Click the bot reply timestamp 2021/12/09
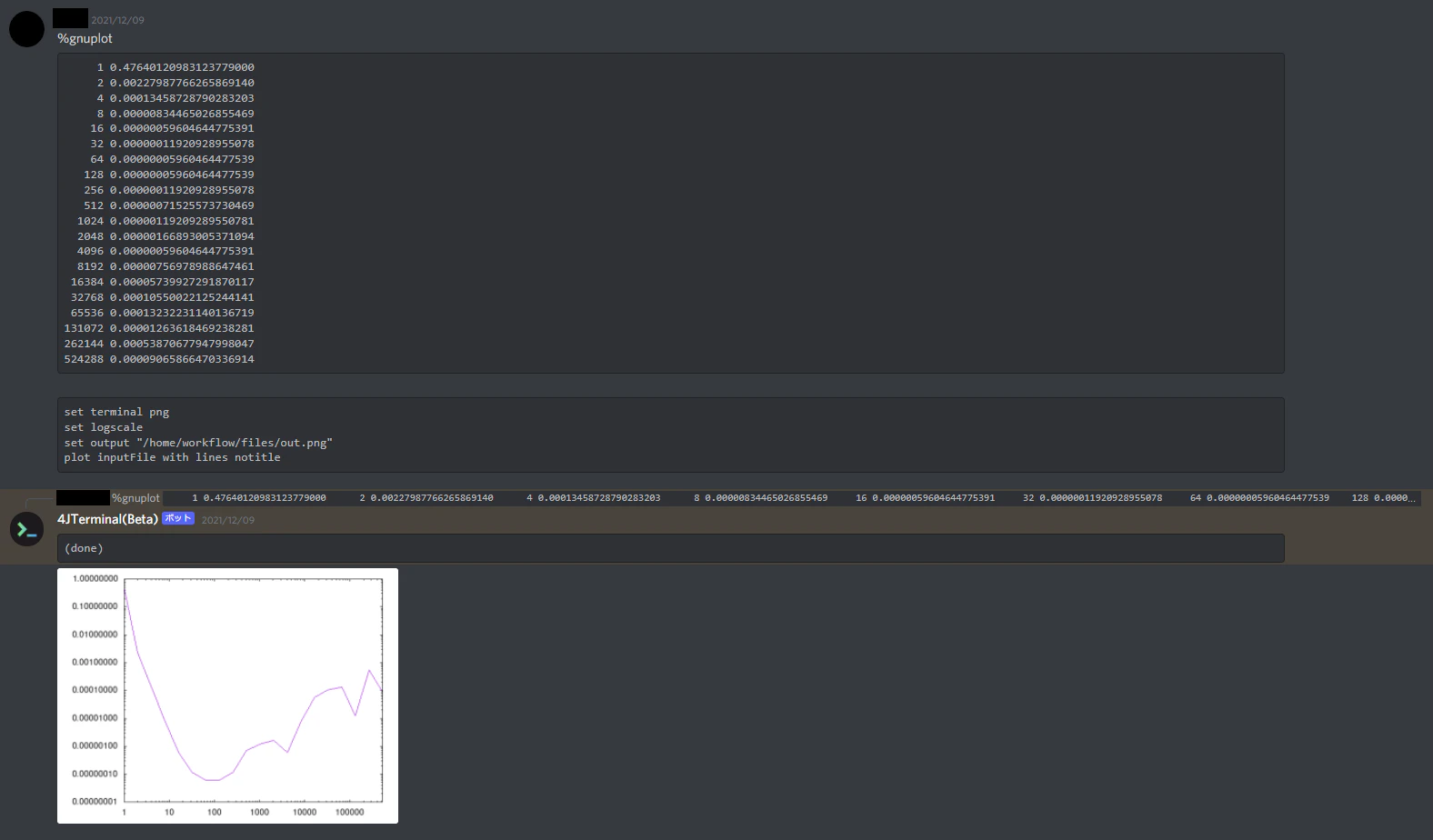 click(228, 520)
